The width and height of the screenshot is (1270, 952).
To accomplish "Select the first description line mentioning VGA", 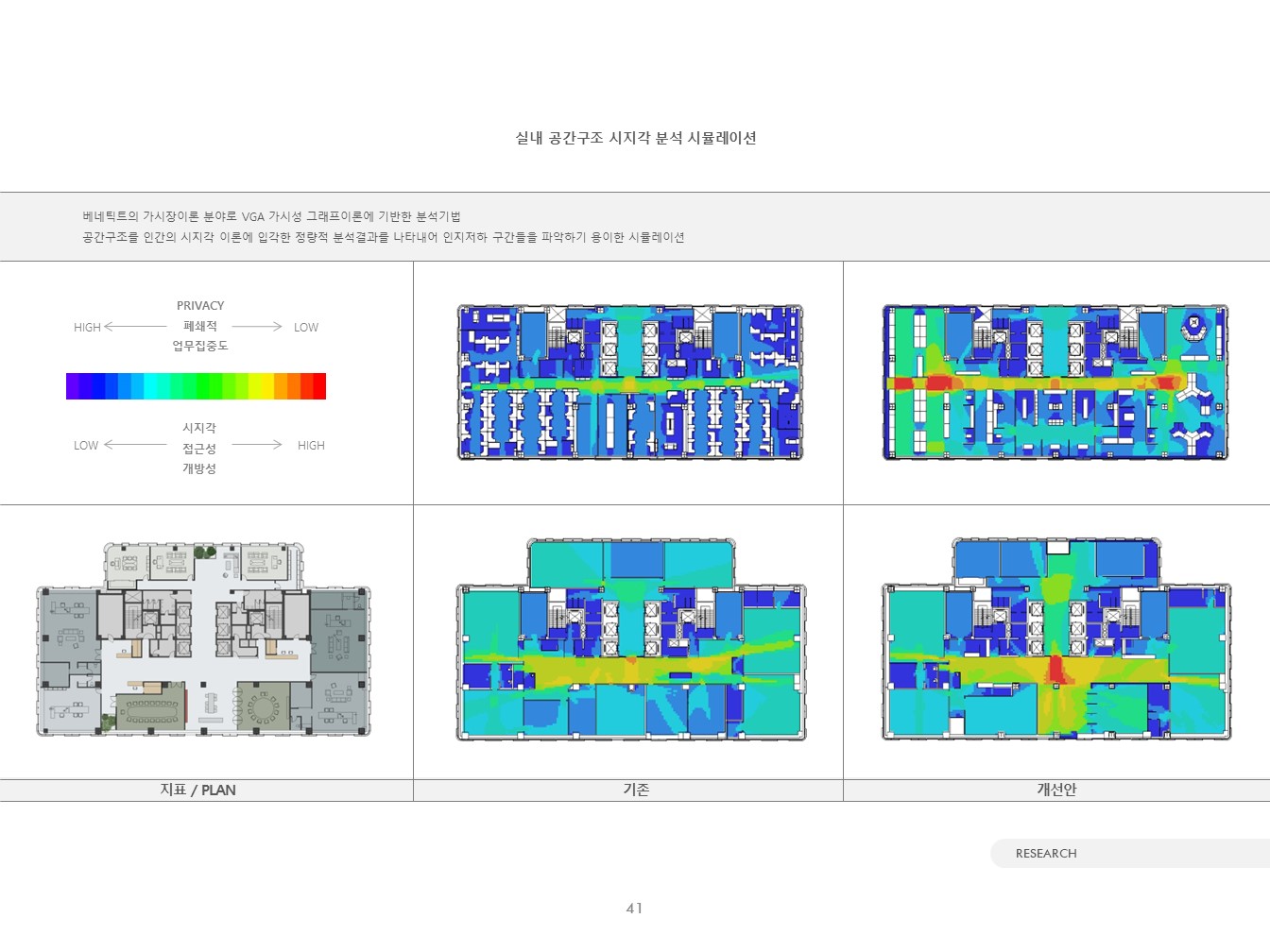I will click(x=271, y=216).
